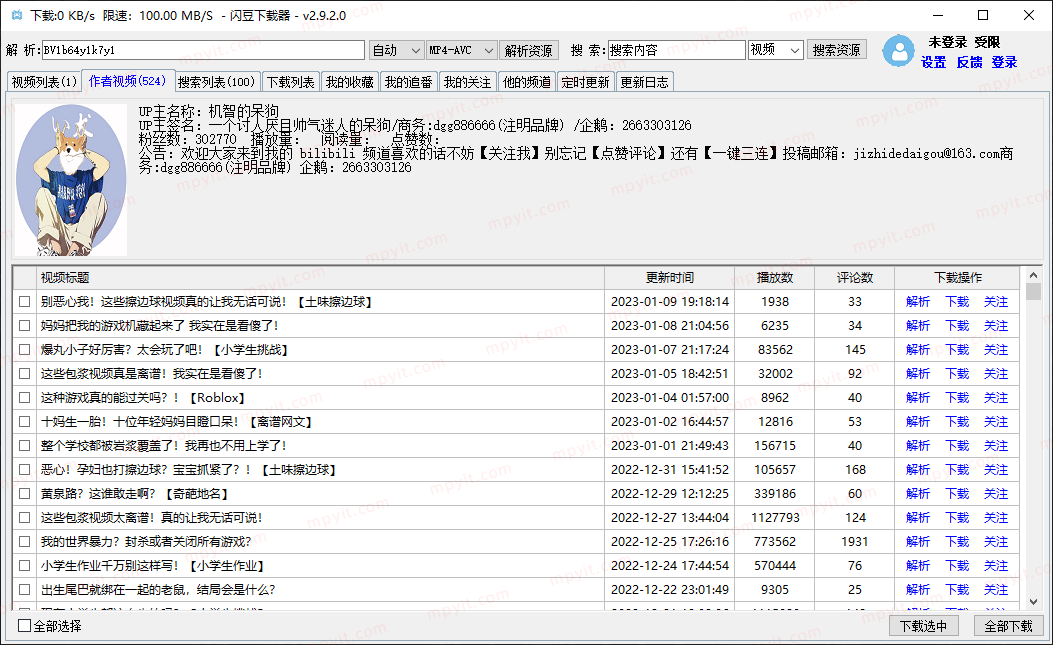Sort by the 更新时间 column header
This screenshot has height=645, width=1053.
(x=670, y=277)
